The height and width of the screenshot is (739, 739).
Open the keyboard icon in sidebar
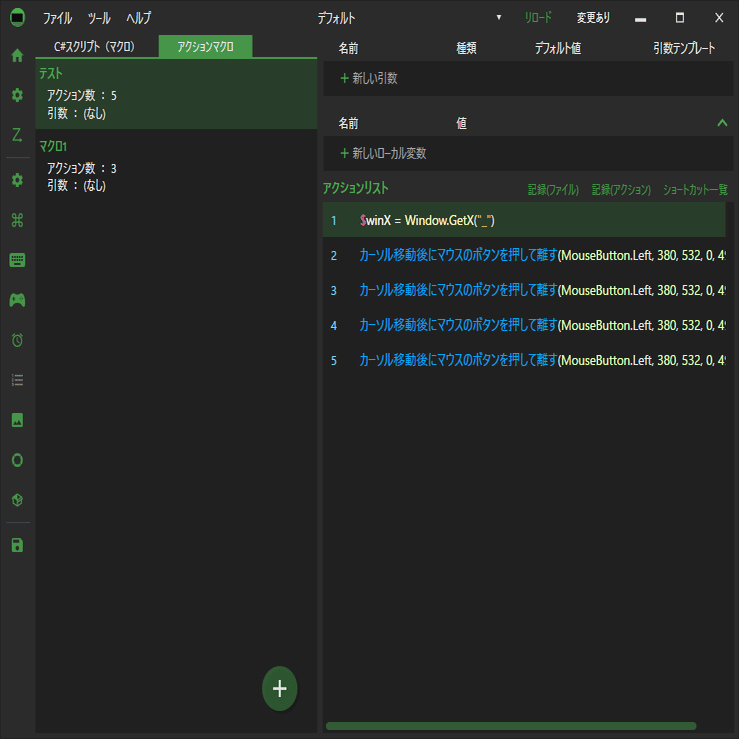point(17,260)
